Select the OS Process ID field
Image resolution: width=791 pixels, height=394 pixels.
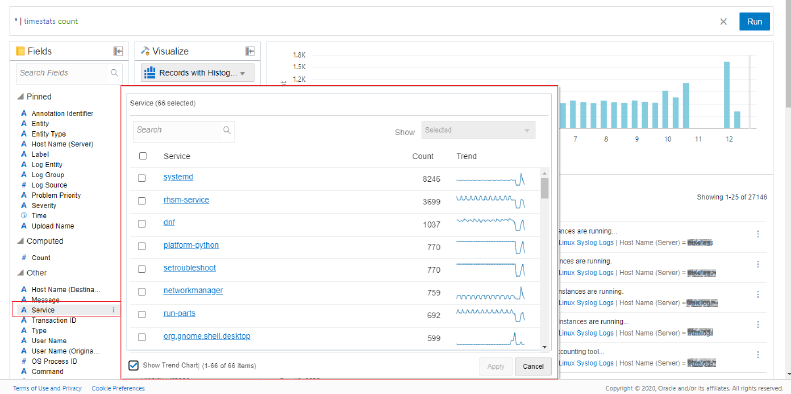54,361
